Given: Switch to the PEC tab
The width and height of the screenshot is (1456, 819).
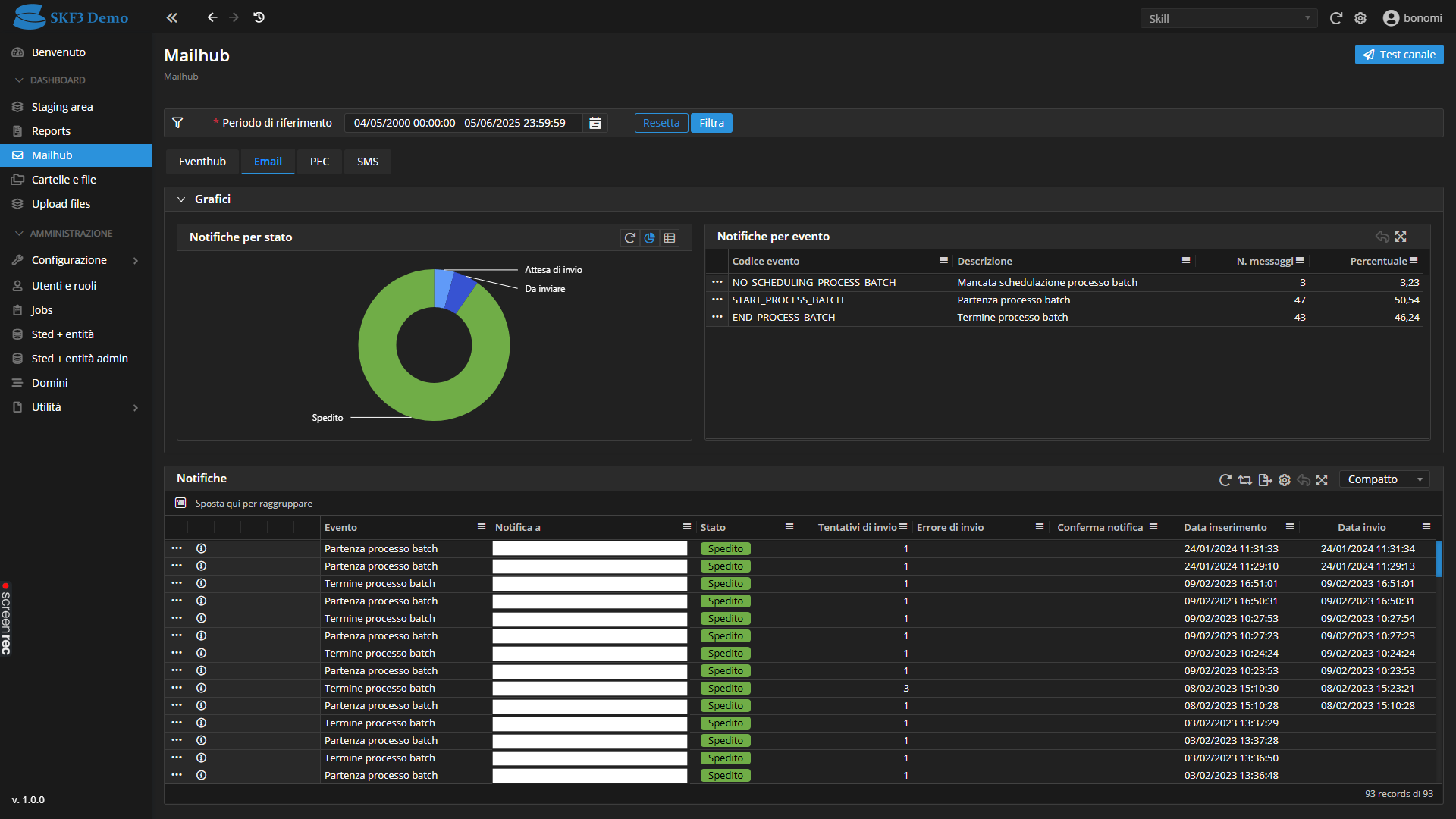Looking at the screenshot, I should pyautogui.click(x=319, y=162).
